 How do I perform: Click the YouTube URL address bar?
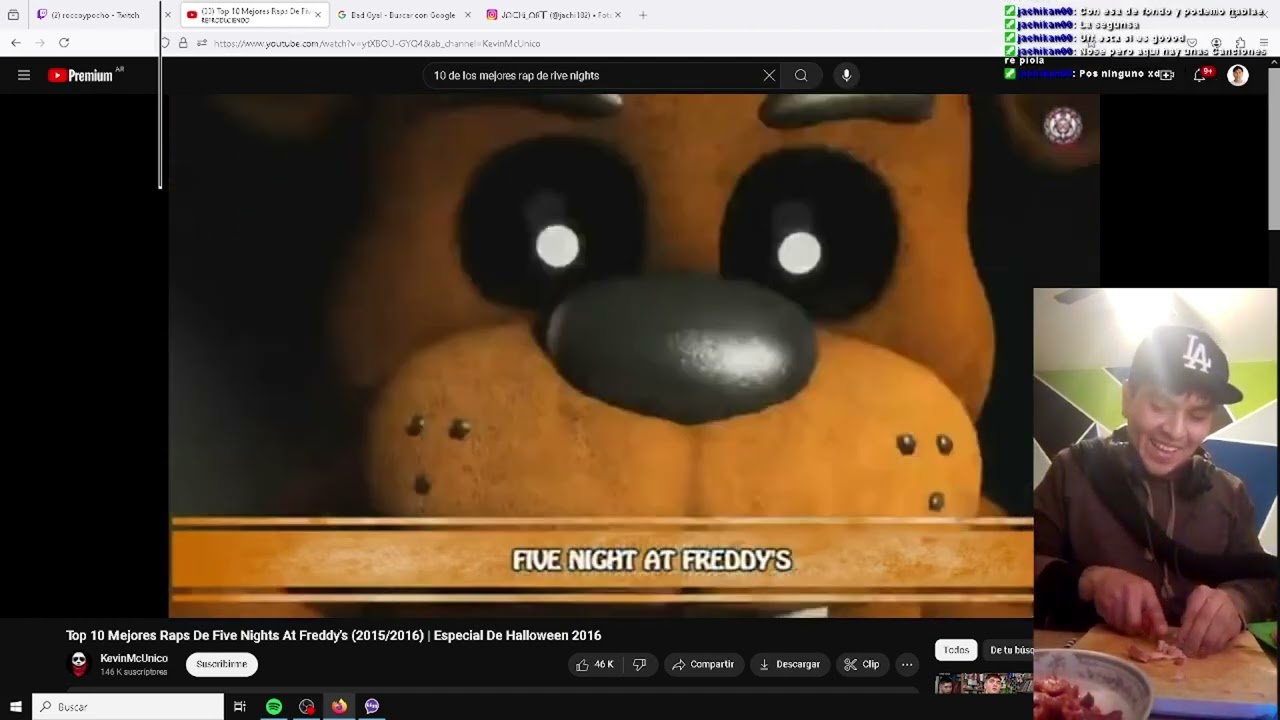(x=377, y=43)
